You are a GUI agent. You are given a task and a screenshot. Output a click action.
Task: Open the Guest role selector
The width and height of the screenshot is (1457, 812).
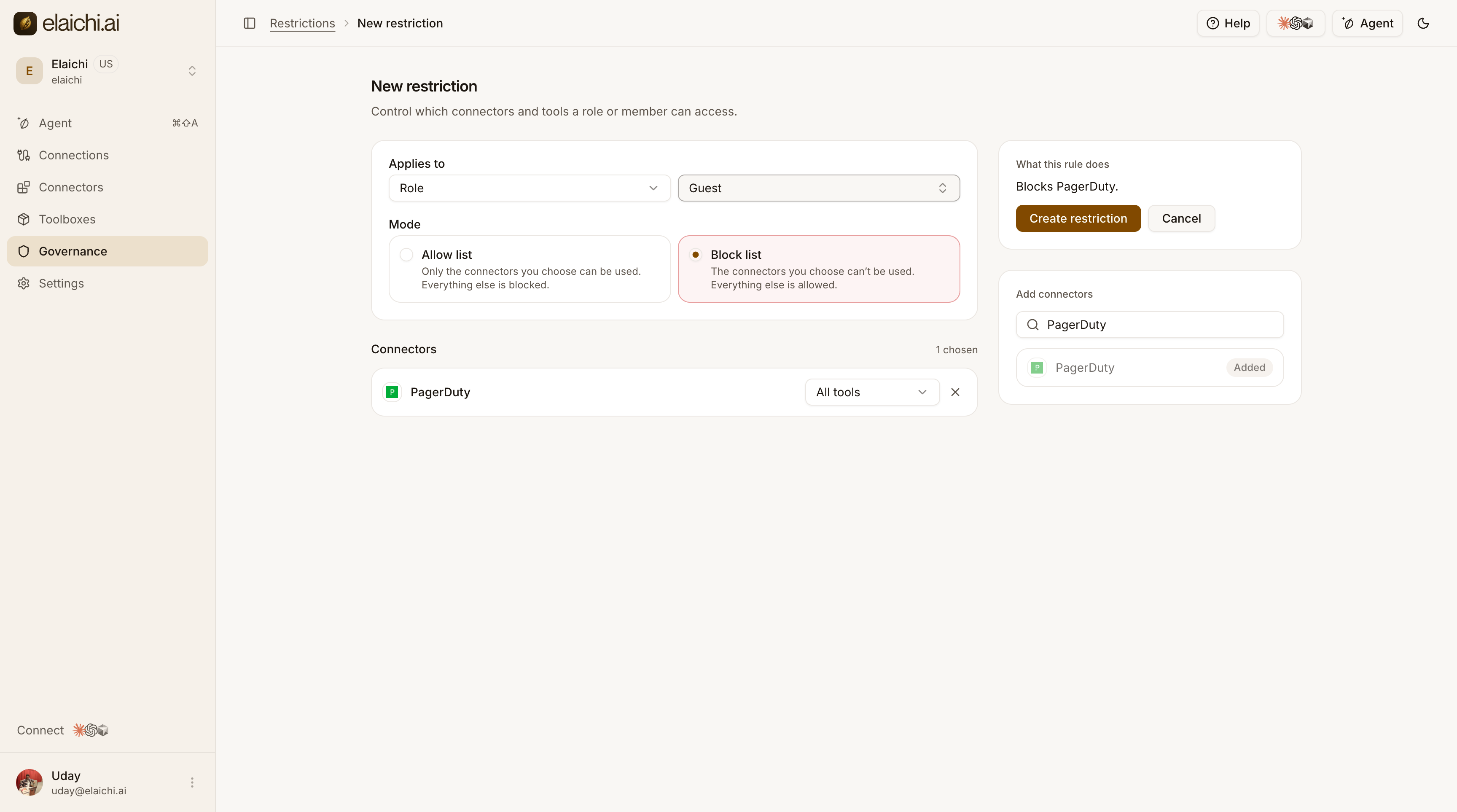point(818,188)
